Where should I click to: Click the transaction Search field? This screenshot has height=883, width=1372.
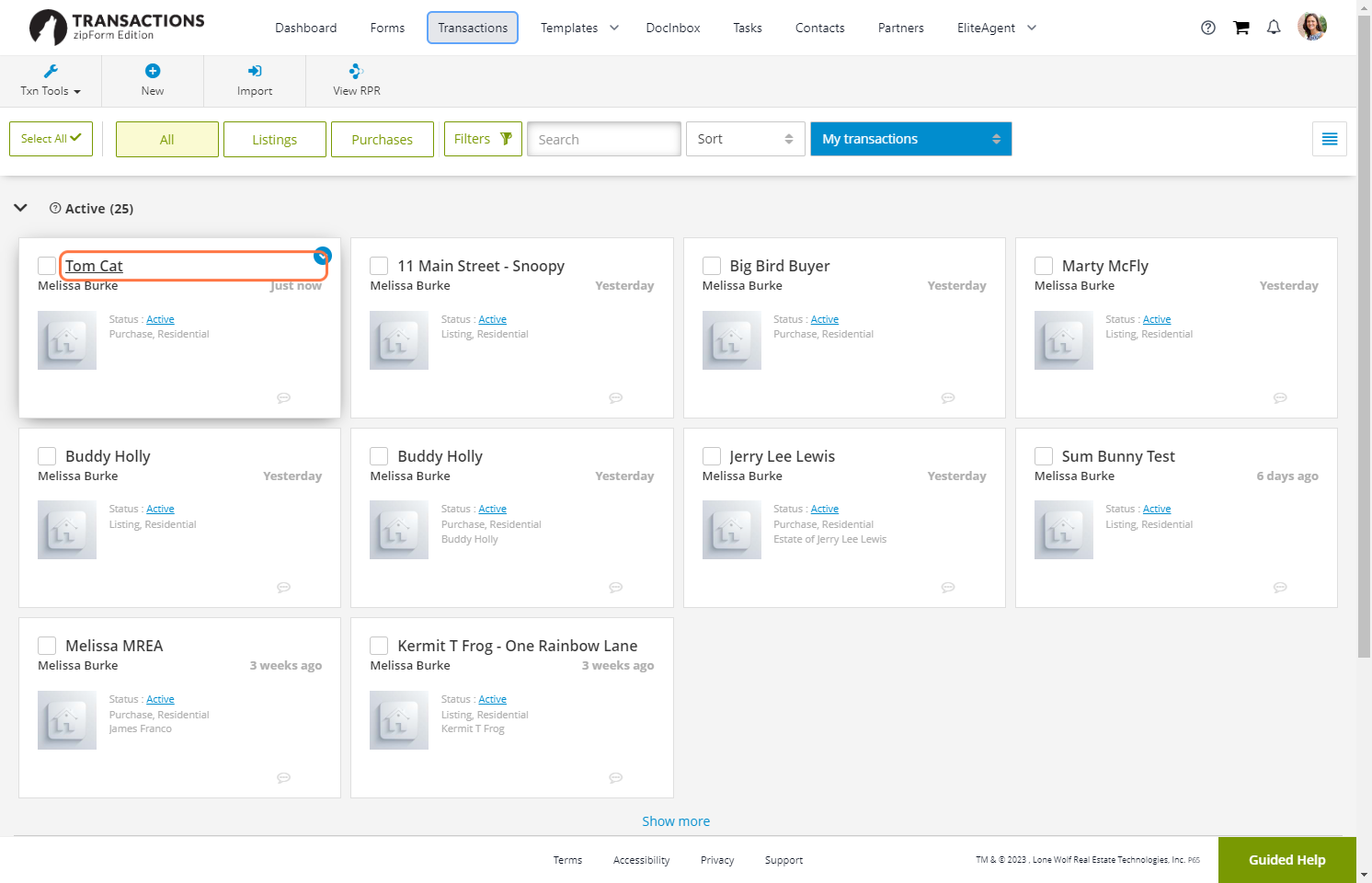604,139
